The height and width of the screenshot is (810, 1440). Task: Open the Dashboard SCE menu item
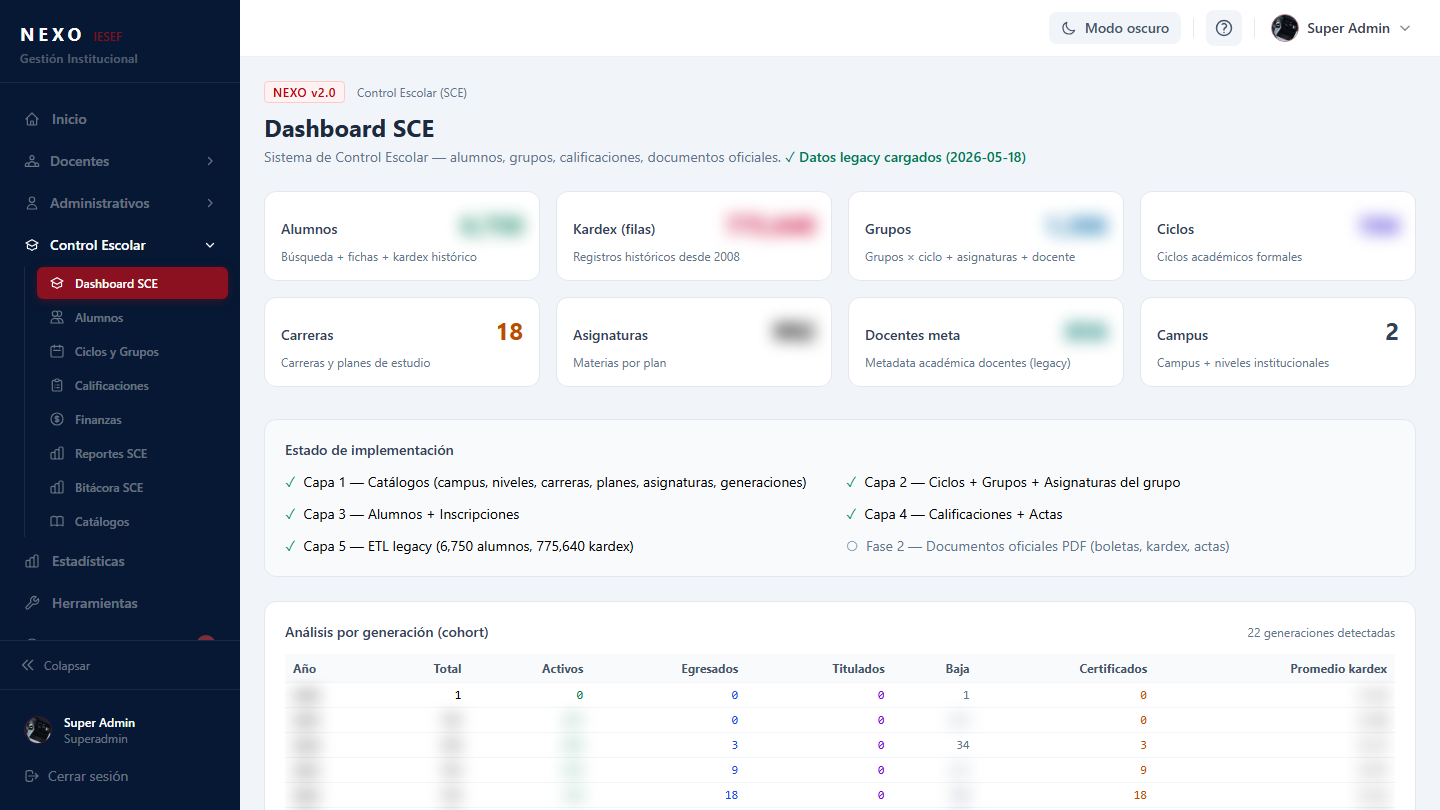(x=132, y=283)
